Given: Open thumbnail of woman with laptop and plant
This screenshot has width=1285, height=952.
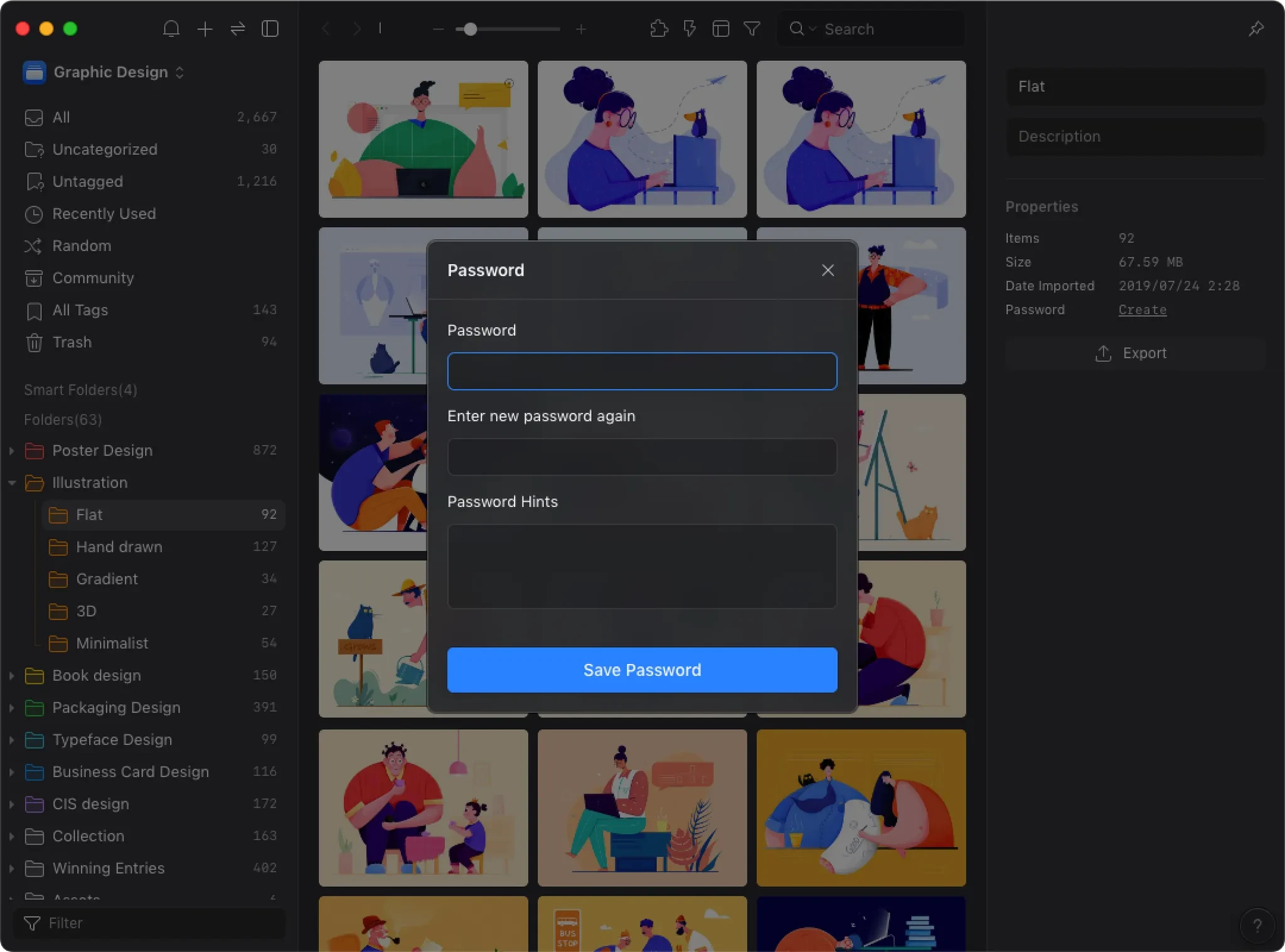Looking at the screenshot, I should coord(642,808).
